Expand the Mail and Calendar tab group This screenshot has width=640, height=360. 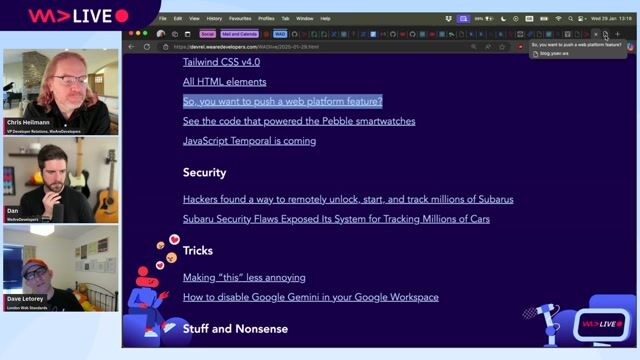240,34
